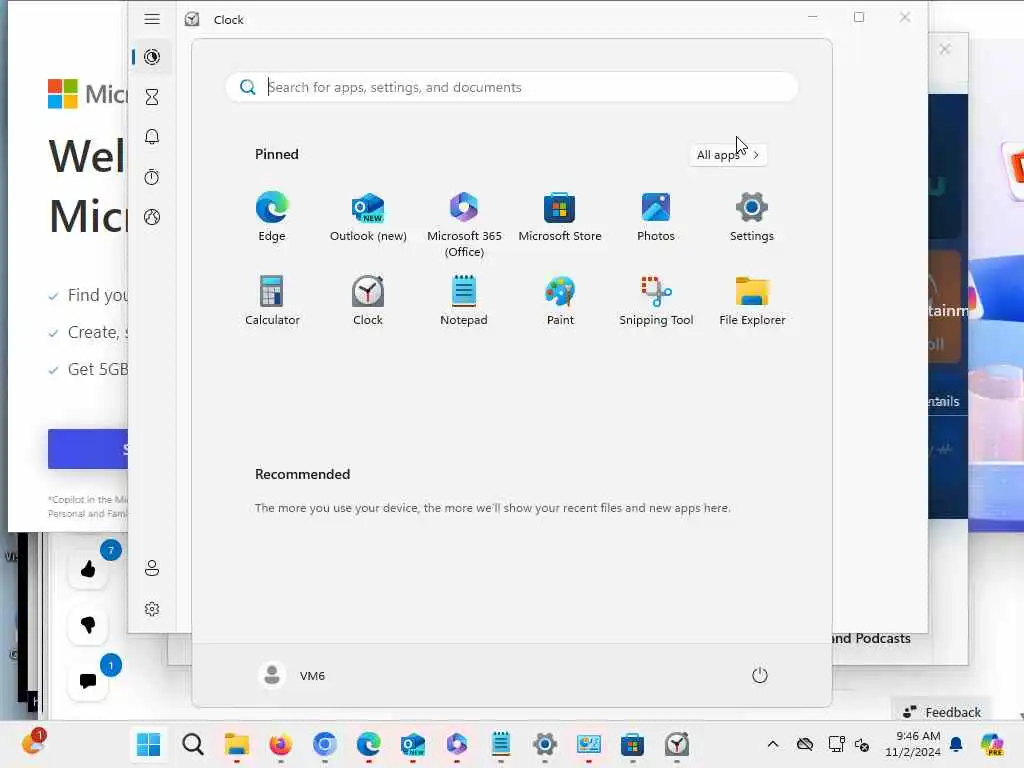The width and height of the screenshot is (1024, 768).
Task: Open Snipping Tool from pinned apps
Action: [x=656, y=301]
